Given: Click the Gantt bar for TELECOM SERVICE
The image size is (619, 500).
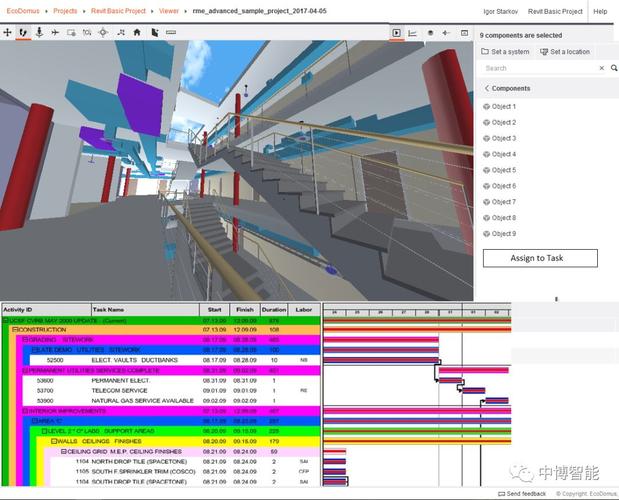Looking at the screenshot, I should [x=473, y=390].
